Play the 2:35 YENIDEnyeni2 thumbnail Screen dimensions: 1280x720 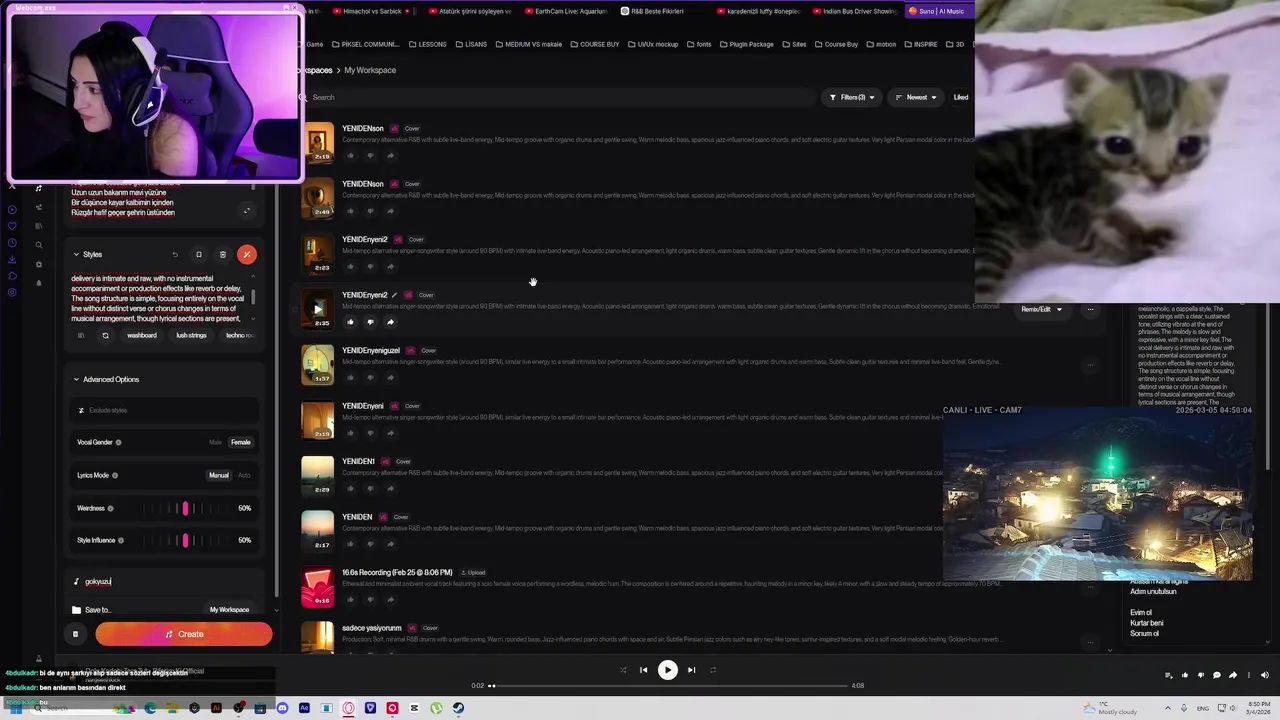point(318,310)
